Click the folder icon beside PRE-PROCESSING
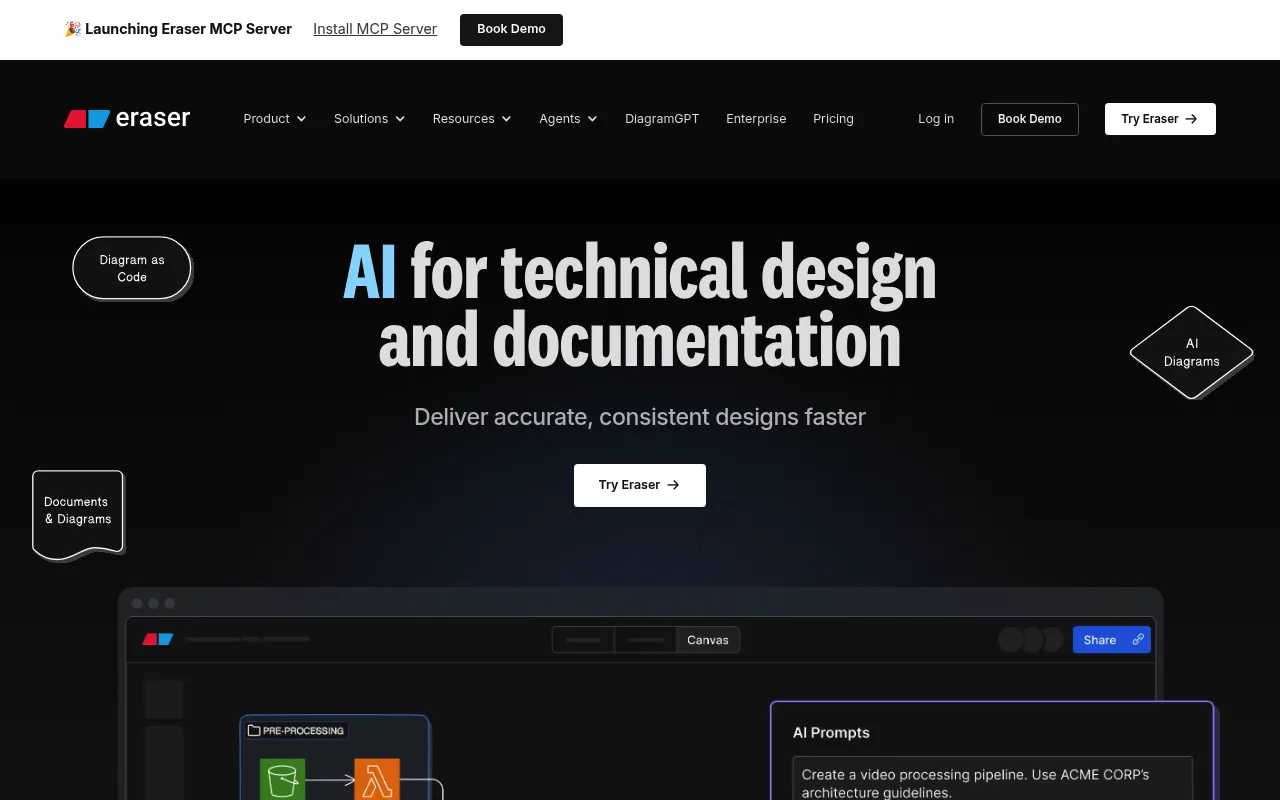 (x=254, y=731)
